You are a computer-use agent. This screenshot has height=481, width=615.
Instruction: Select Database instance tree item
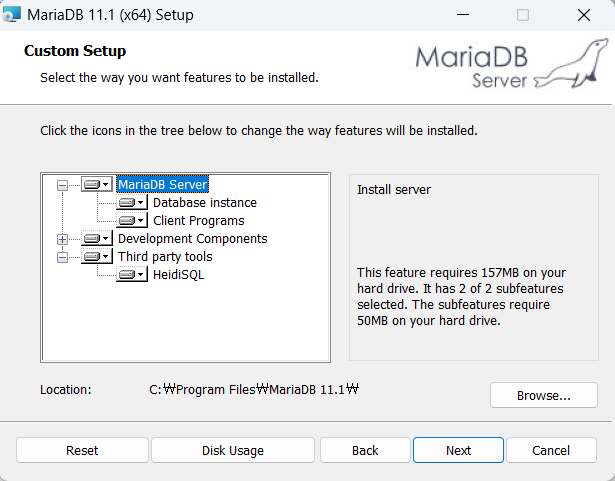click(x=205, y=202)
